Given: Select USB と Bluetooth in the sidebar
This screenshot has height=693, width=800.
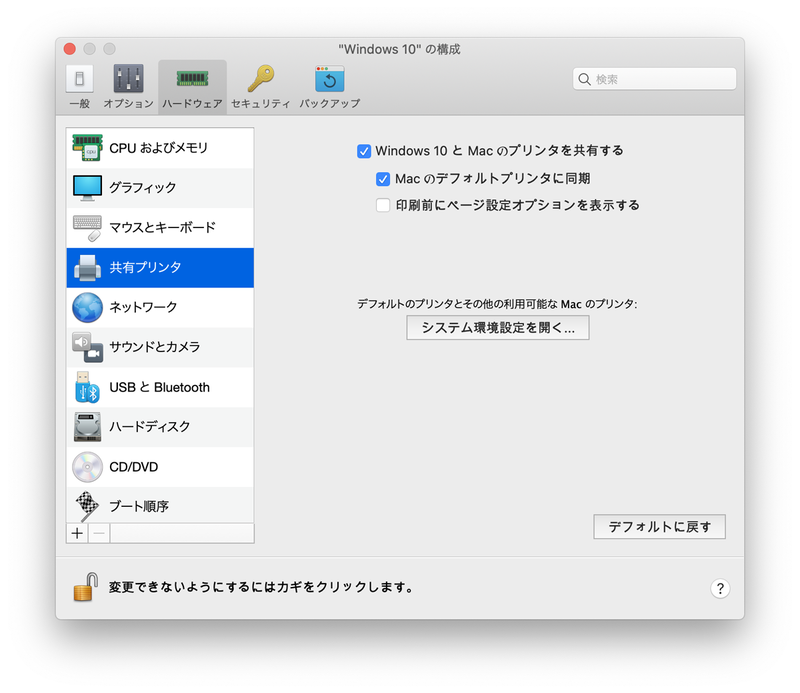Looking at the screenshot, I should pyautogui.click(x=160, y=387).
